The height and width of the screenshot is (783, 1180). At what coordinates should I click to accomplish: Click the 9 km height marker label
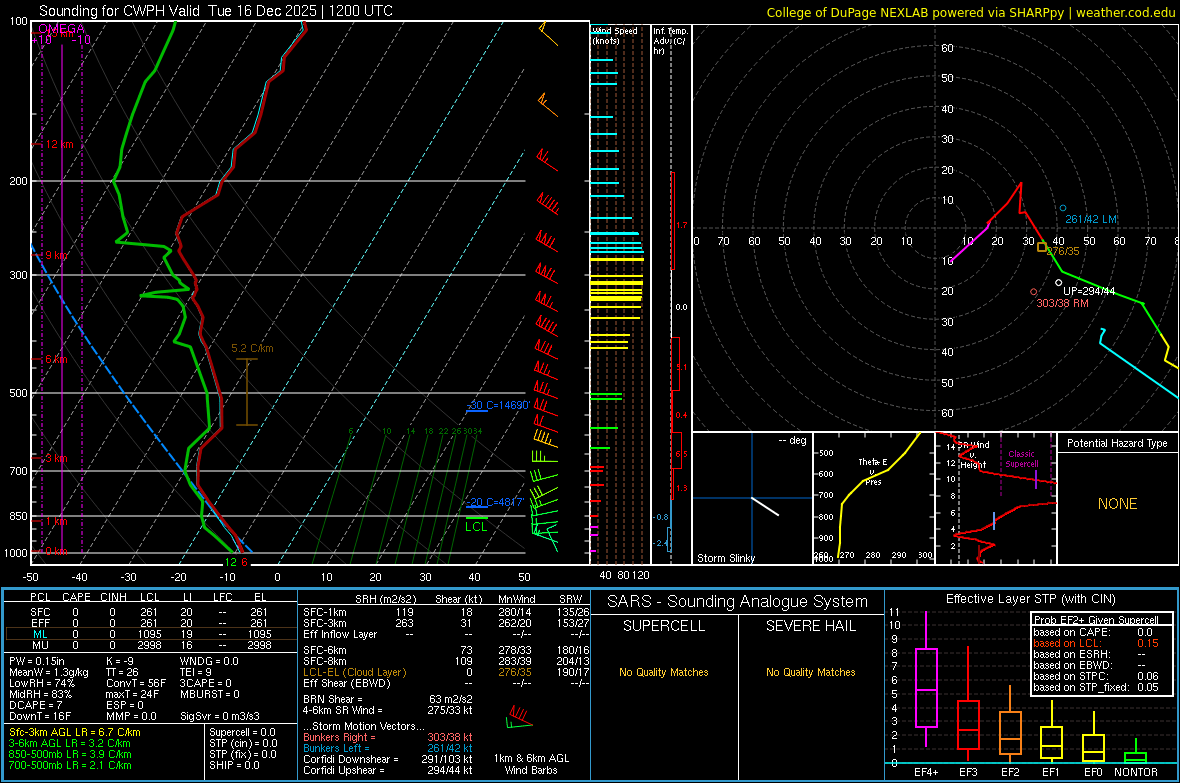(56, 255)
